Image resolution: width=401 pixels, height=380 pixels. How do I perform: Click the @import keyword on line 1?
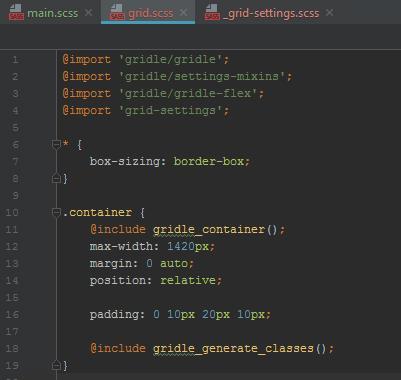87,60
